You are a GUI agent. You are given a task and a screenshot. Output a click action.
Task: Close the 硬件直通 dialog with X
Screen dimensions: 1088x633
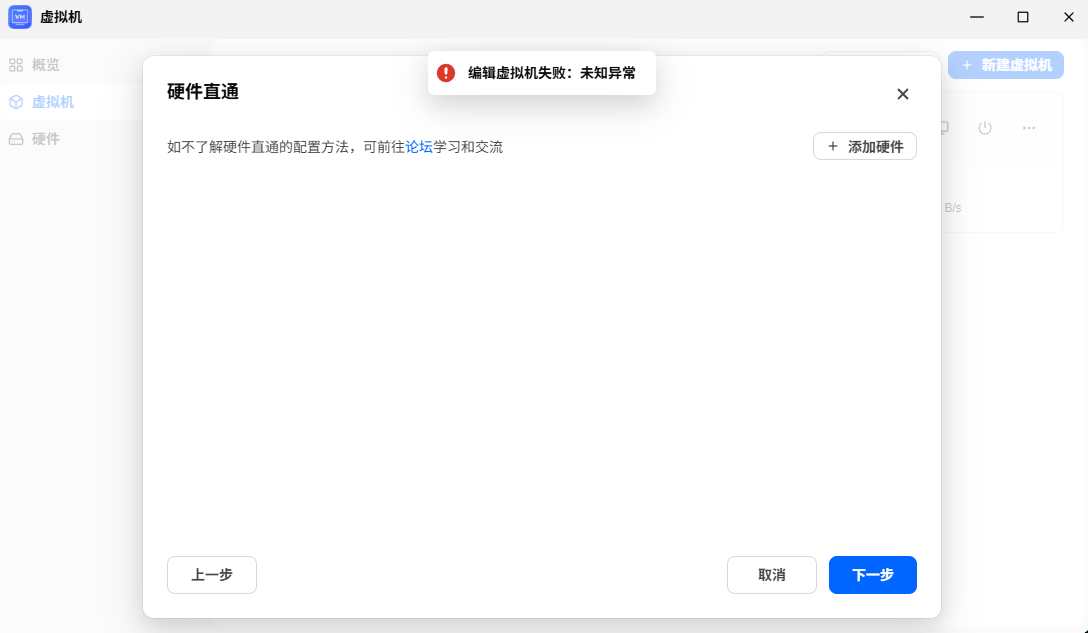point(902,94)
